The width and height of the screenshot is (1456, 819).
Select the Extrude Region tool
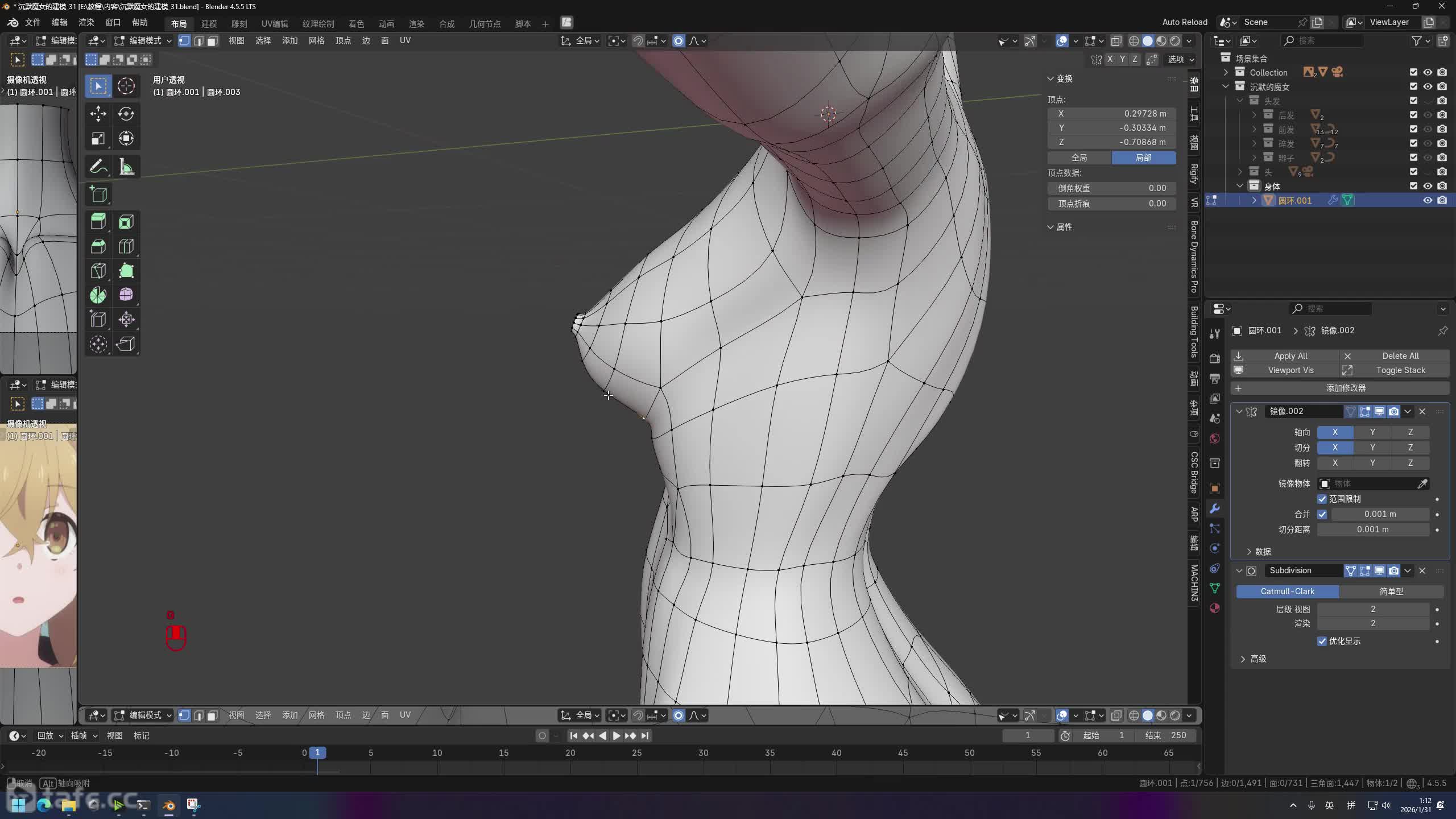[98, 221]
